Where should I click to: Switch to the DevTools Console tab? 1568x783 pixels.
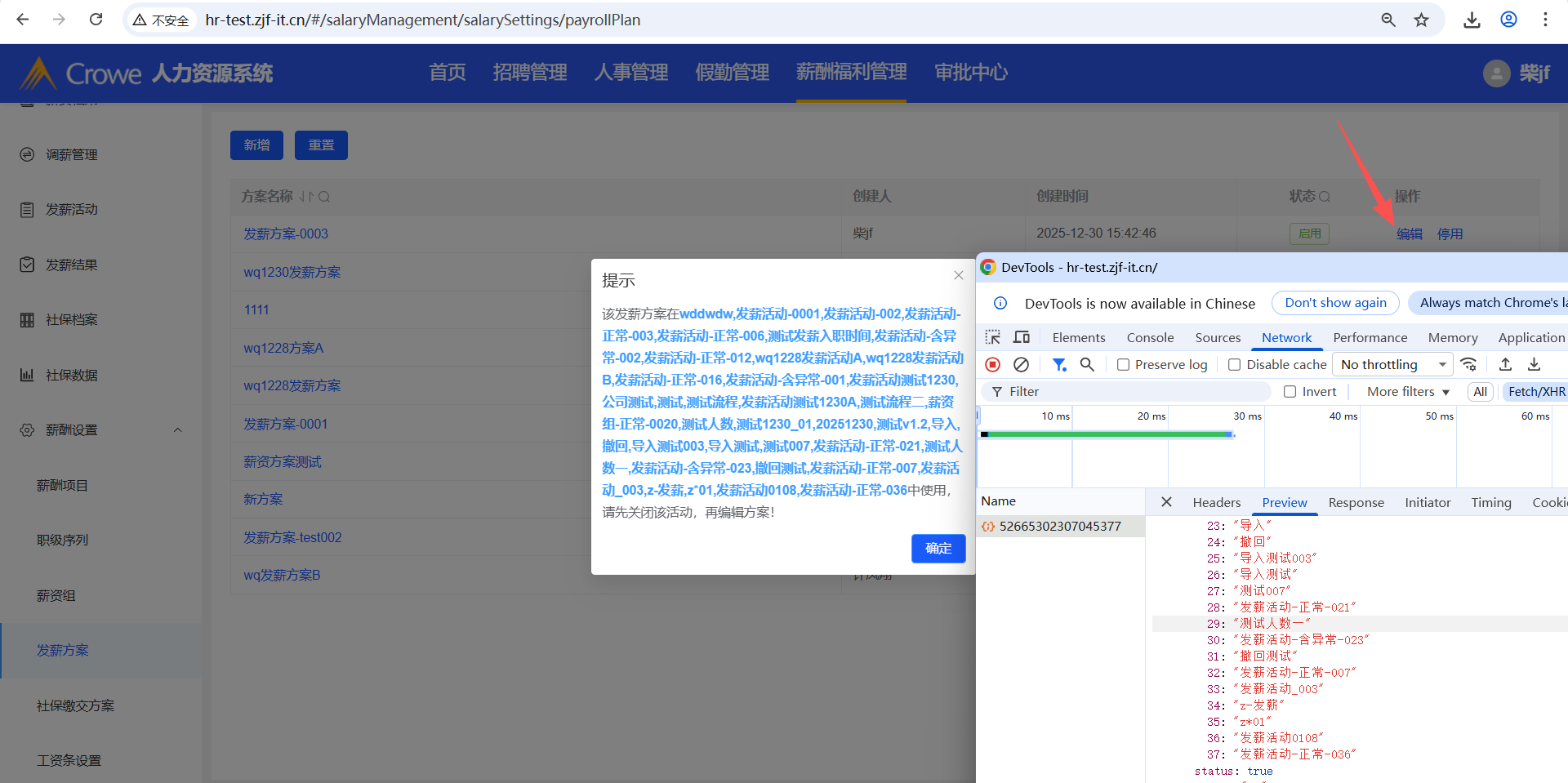click(x=1150, y=337)
